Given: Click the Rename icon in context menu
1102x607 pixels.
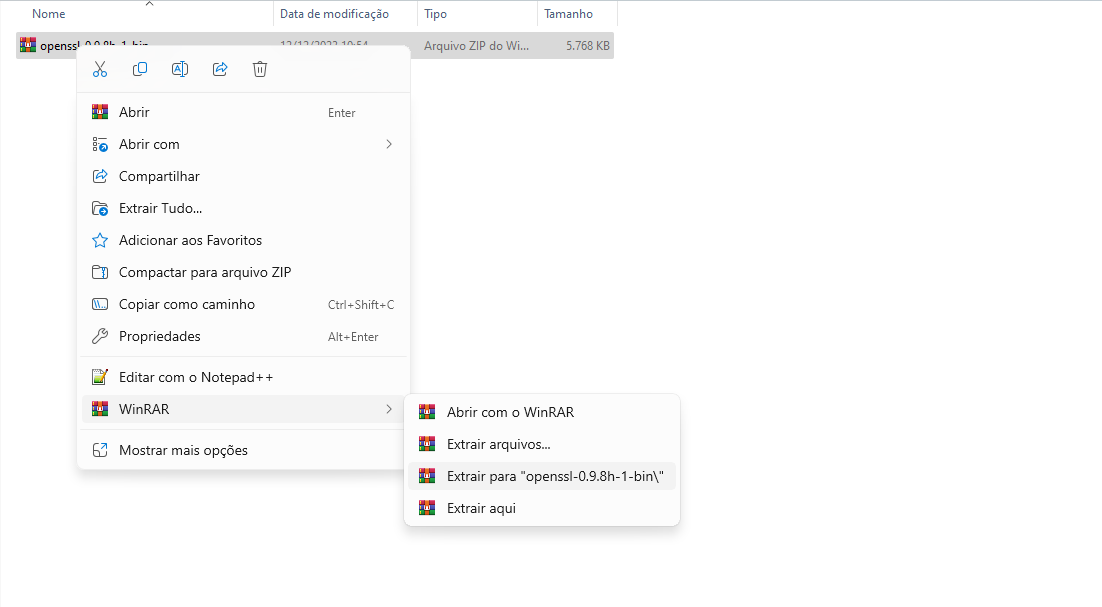Looking at the screenshot, I should pyautogui.click(x=180, y=69).
